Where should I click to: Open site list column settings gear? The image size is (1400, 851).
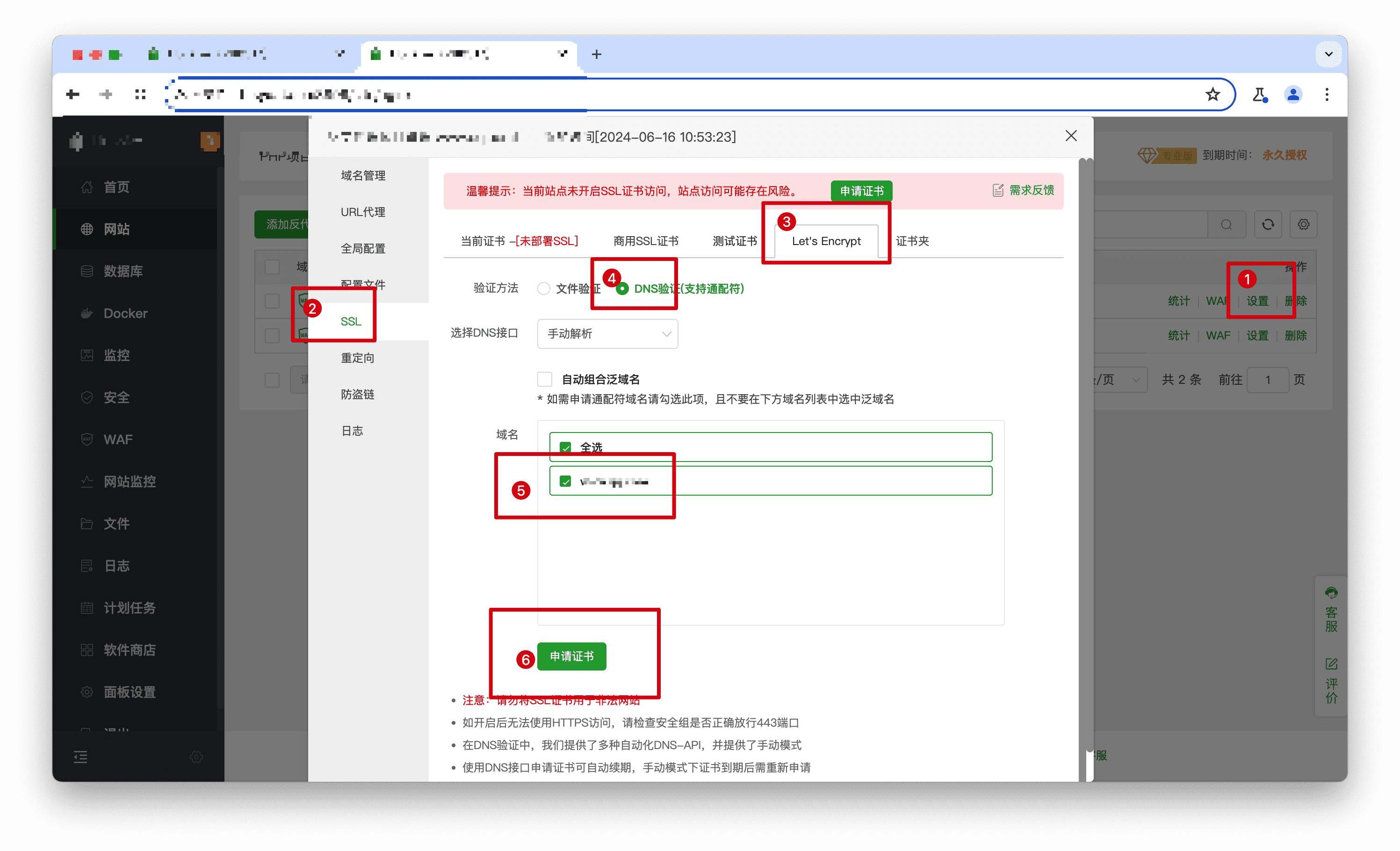1303,224
